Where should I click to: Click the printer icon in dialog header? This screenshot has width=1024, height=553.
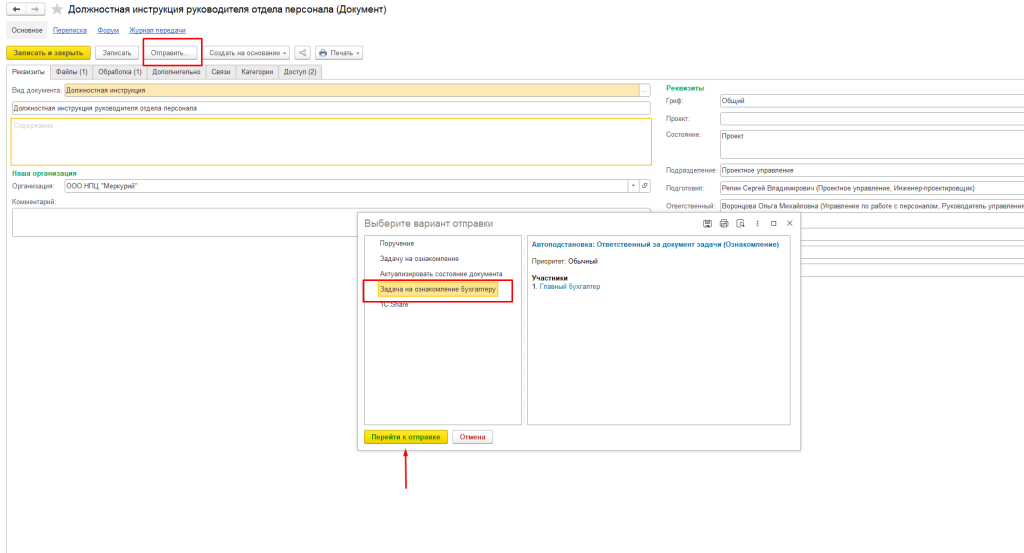(724, 223)
